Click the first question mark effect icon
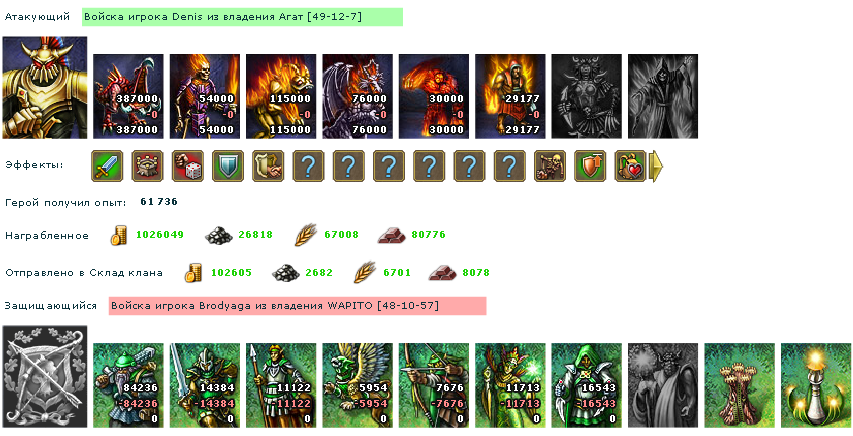The image size is (853, 436). tap(308, 166)
